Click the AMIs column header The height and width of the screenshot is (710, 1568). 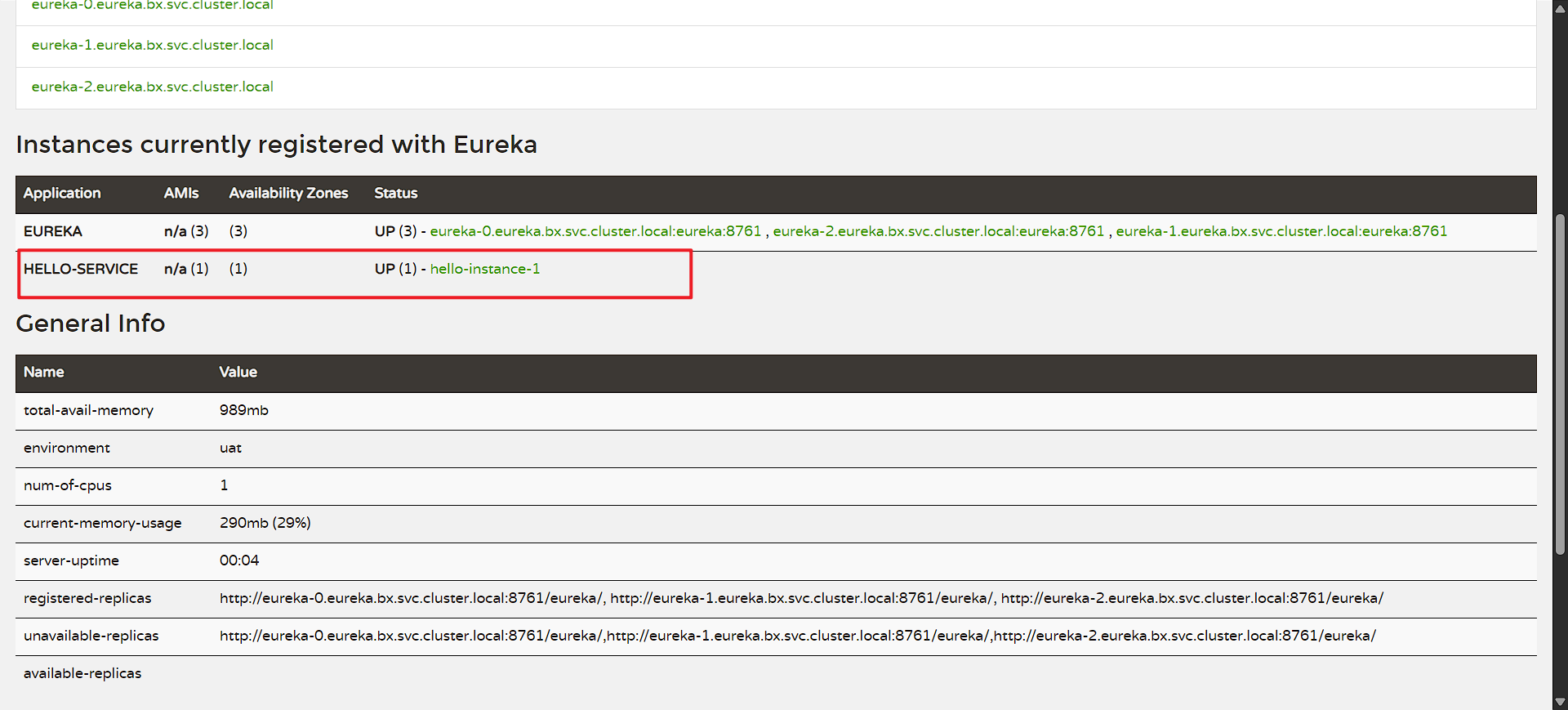[181, 194]
